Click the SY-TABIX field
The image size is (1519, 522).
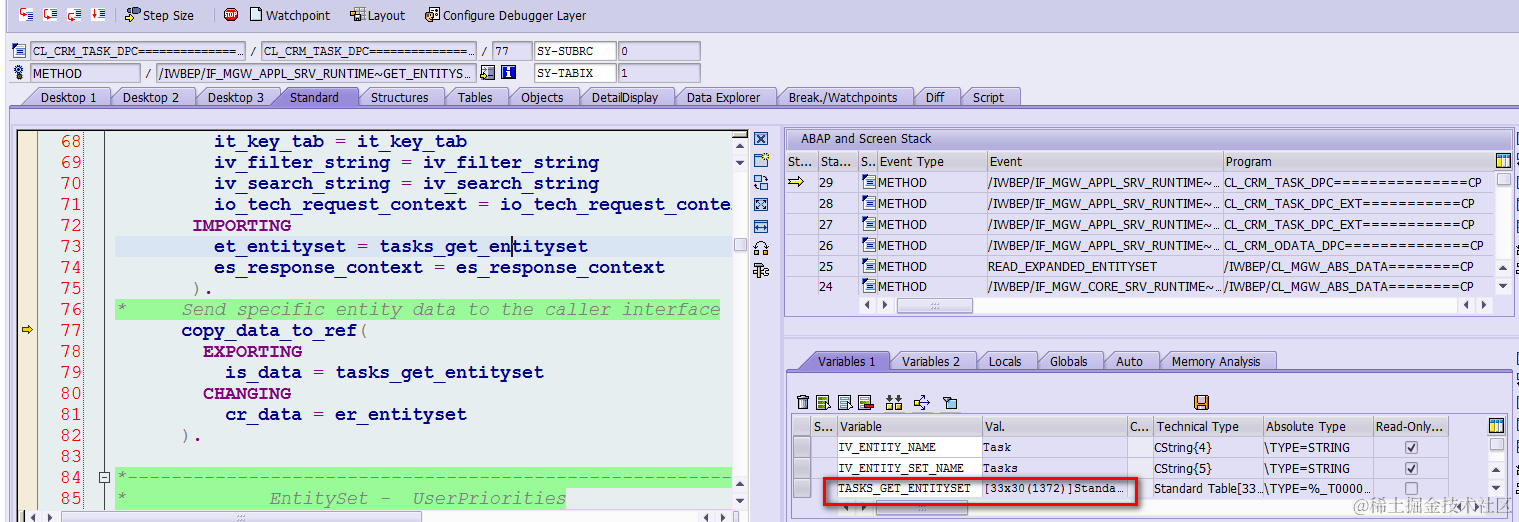576,73
